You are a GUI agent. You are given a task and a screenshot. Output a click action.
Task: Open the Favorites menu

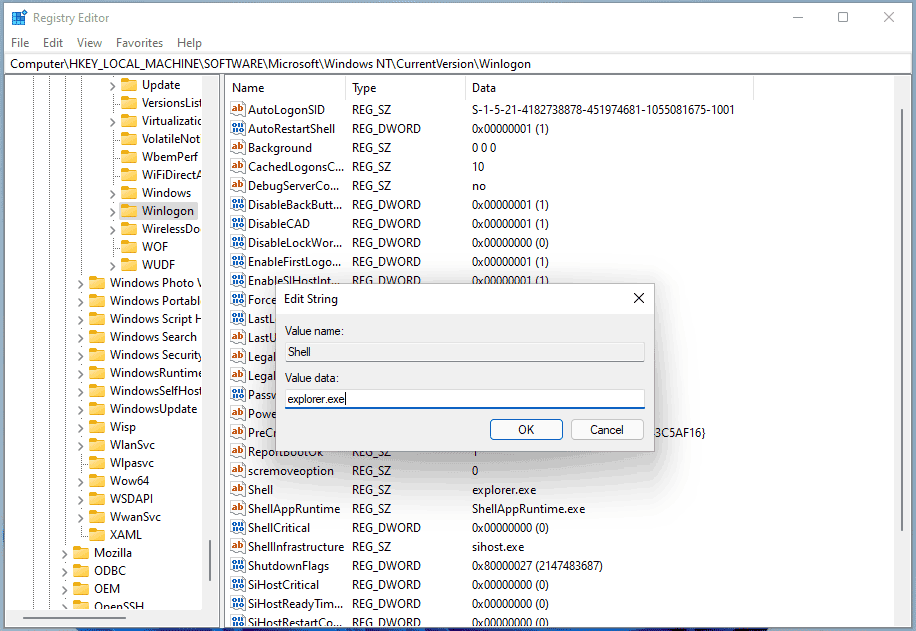[x=139, y=42]
